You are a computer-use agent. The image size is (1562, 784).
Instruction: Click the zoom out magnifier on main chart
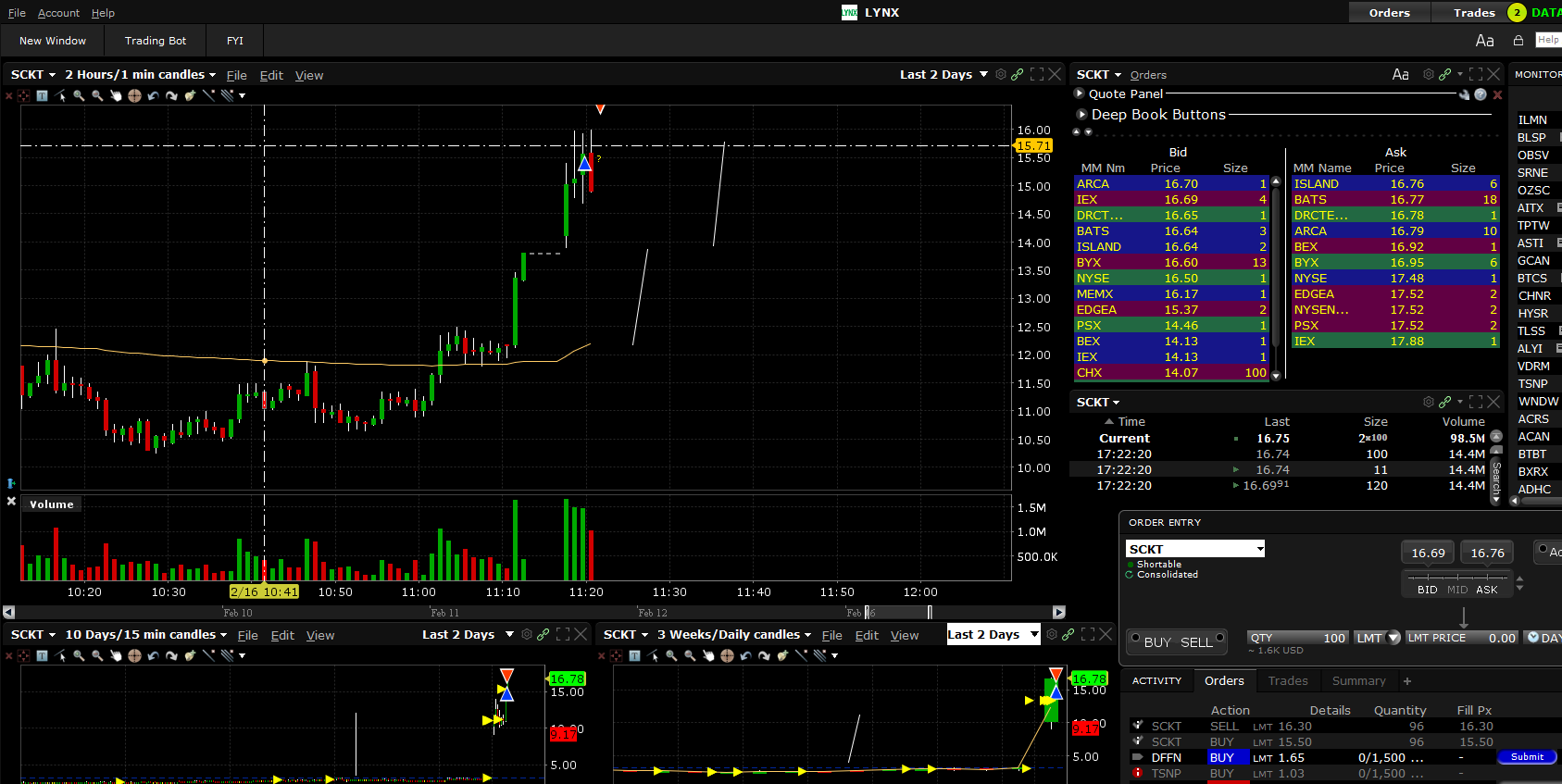(x=97, y=95)
